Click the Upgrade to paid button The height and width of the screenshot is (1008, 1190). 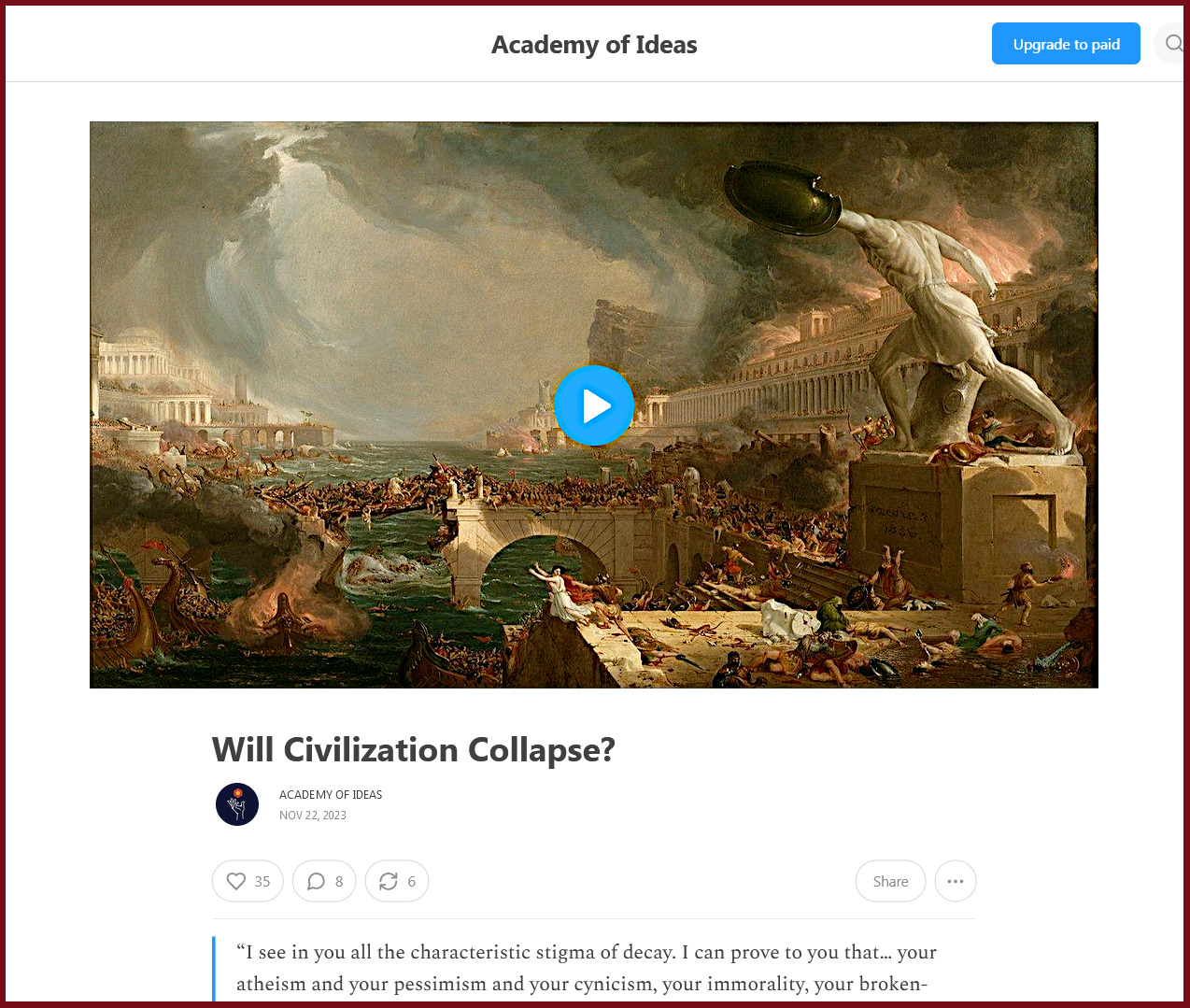[x=1066, y=44]
